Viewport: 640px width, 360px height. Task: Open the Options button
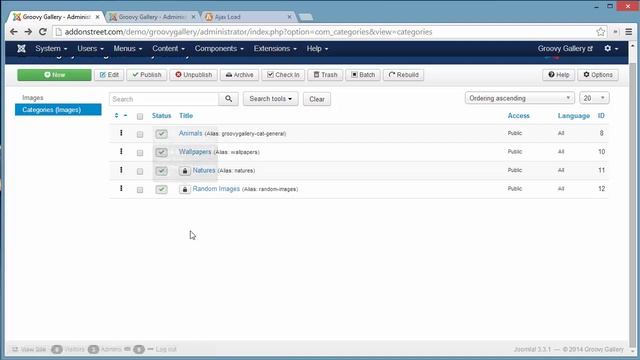[598, 75]
